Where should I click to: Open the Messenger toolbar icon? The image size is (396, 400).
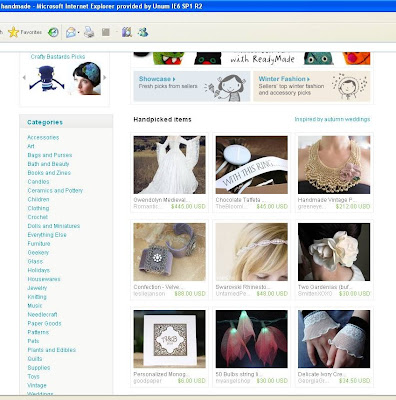coord(143,32)
